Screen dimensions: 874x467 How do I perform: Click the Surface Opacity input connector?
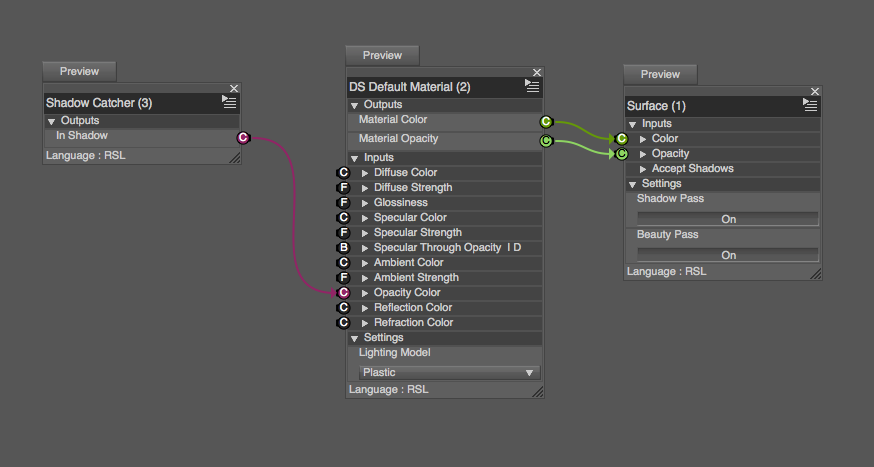622,154
